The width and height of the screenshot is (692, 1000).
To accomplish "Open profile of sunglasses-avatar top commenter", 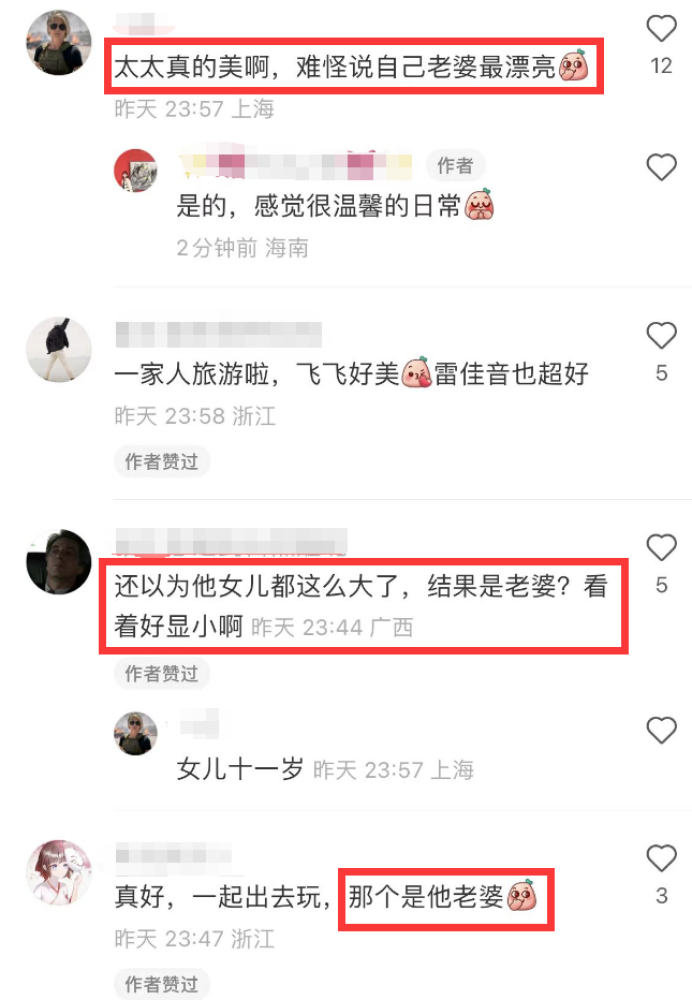I will point(58,42).
